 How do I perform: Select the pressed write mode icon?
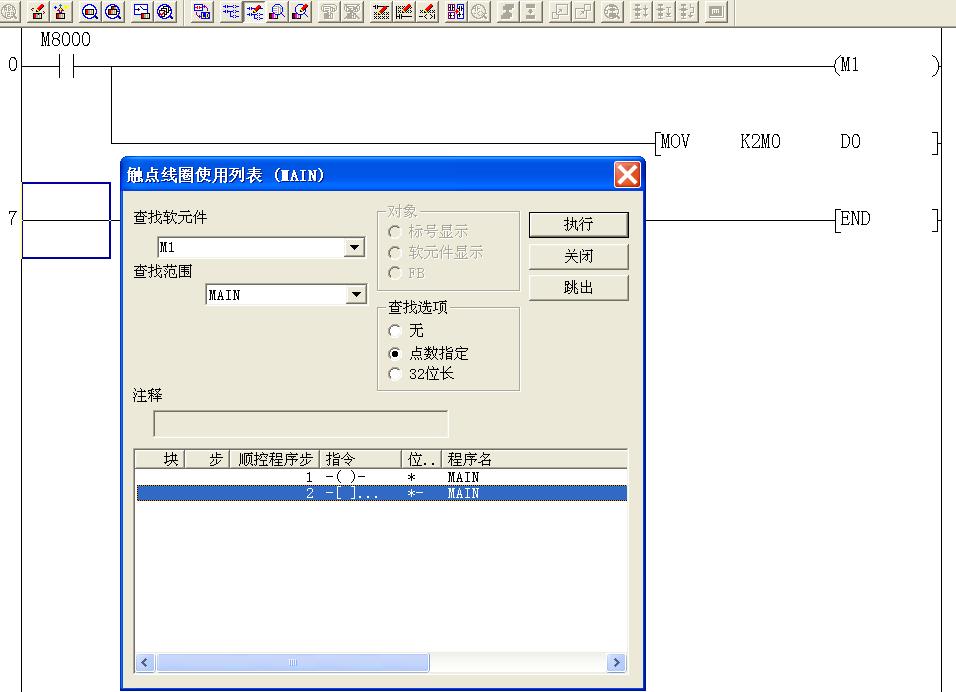point(254,12)
